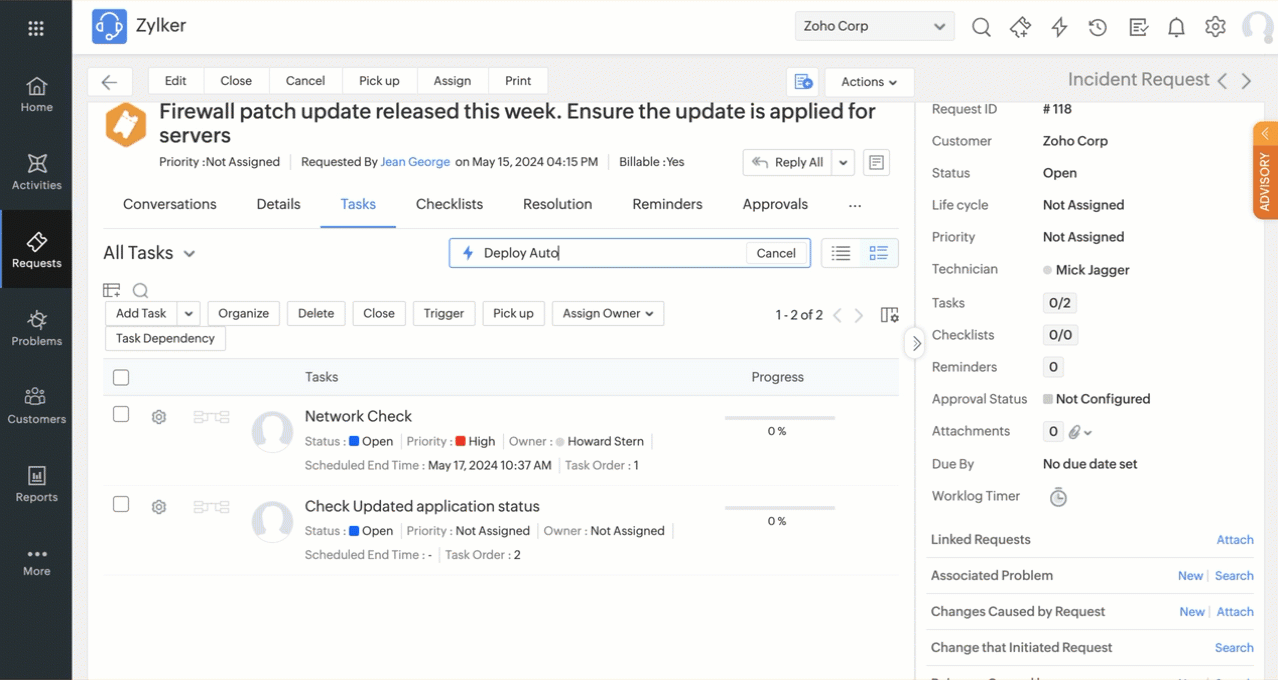The width and height of the screenshot is (1278, 680).
Task: Click the notifications bell icon
Action: (1176, 27)
